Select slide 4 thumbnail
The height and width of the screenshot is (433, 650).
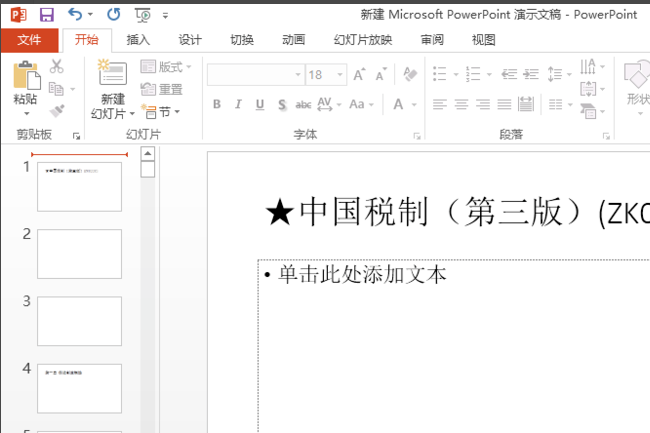[80, 389]
